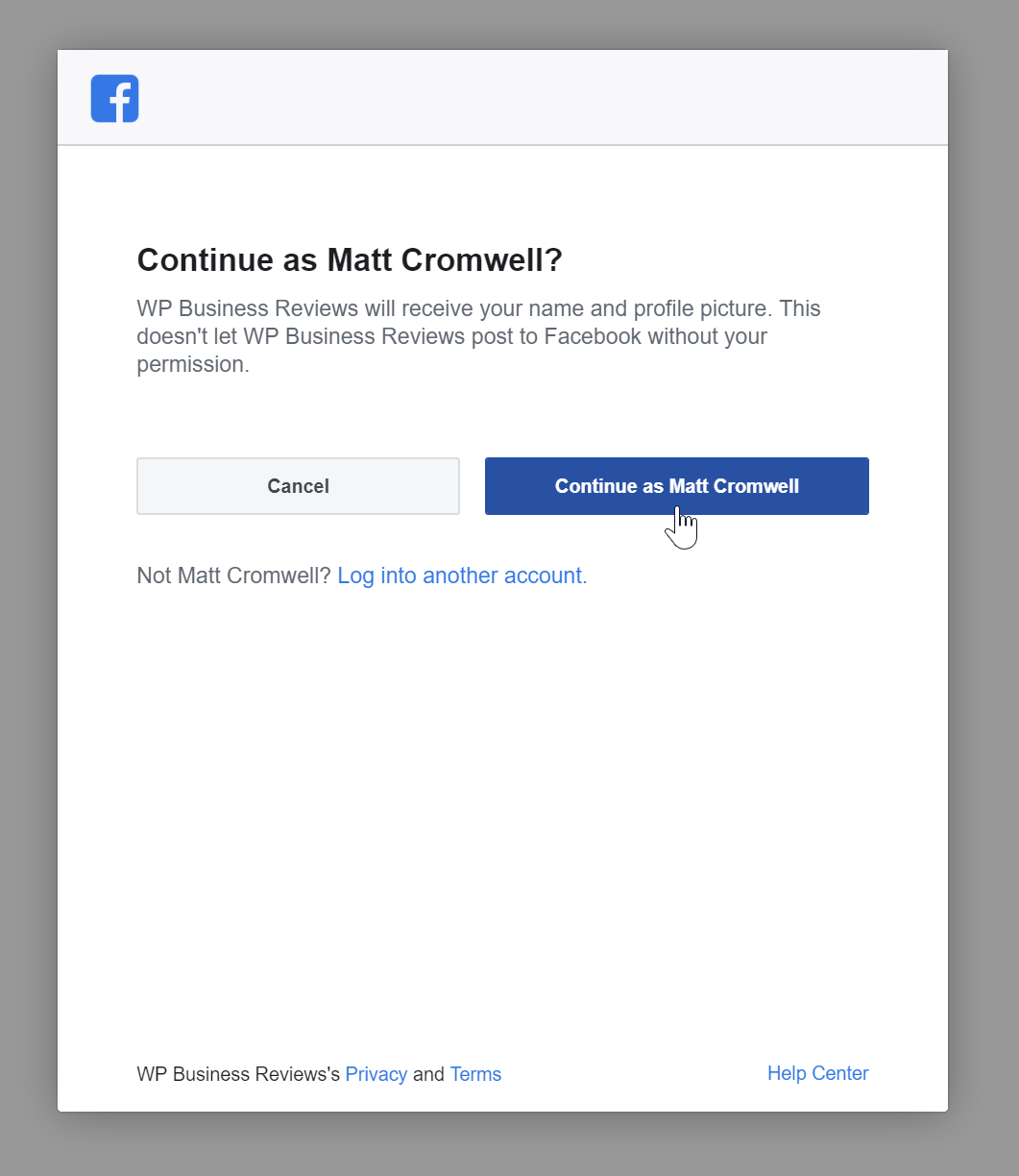This screenshot has width=1019, height=1176.
Task: Click the Cancel button
Action: (x=298, y=486)
